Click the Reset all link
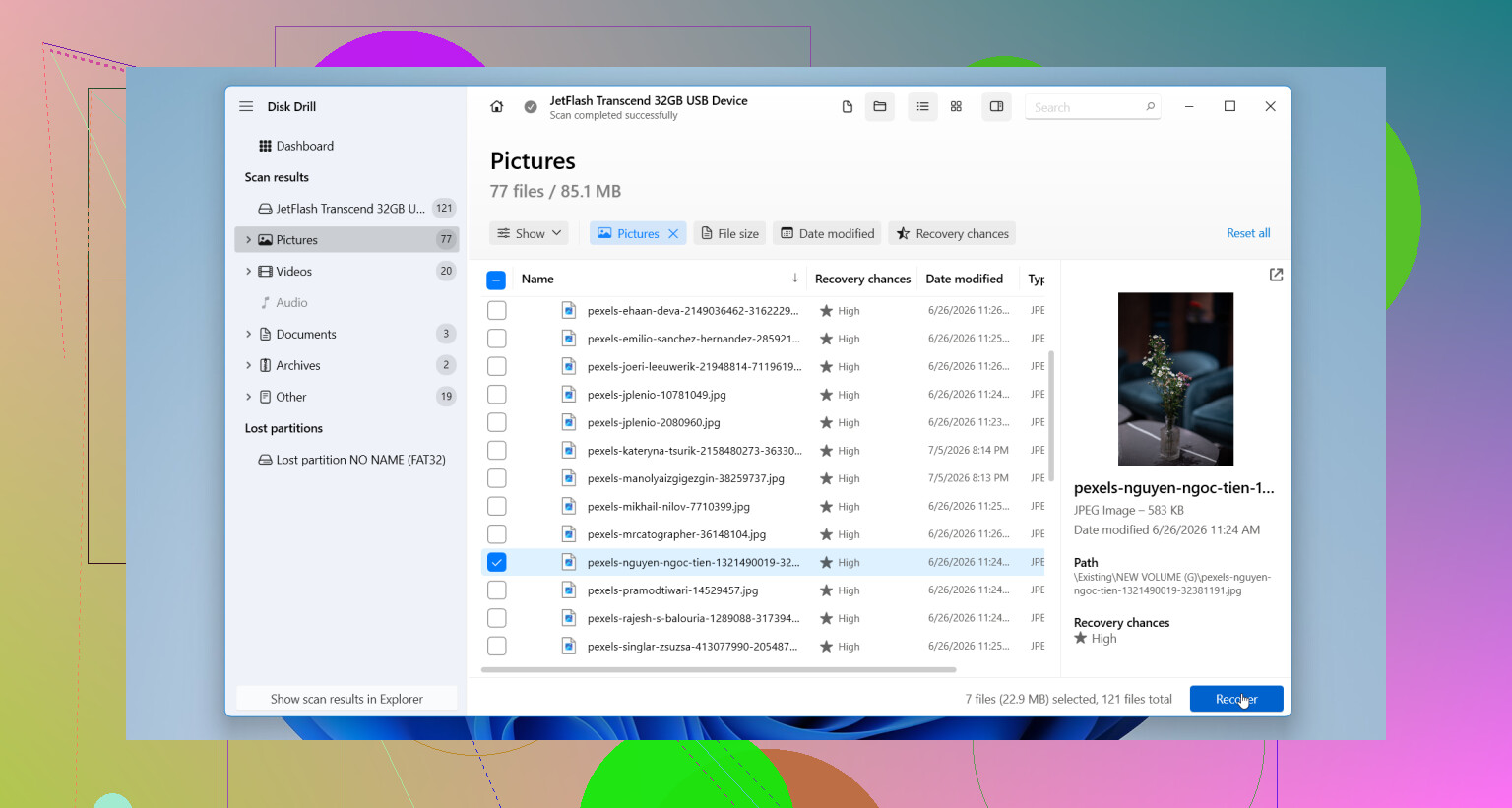Viewport: 1512px width, 808px height. click(1248, 233)
